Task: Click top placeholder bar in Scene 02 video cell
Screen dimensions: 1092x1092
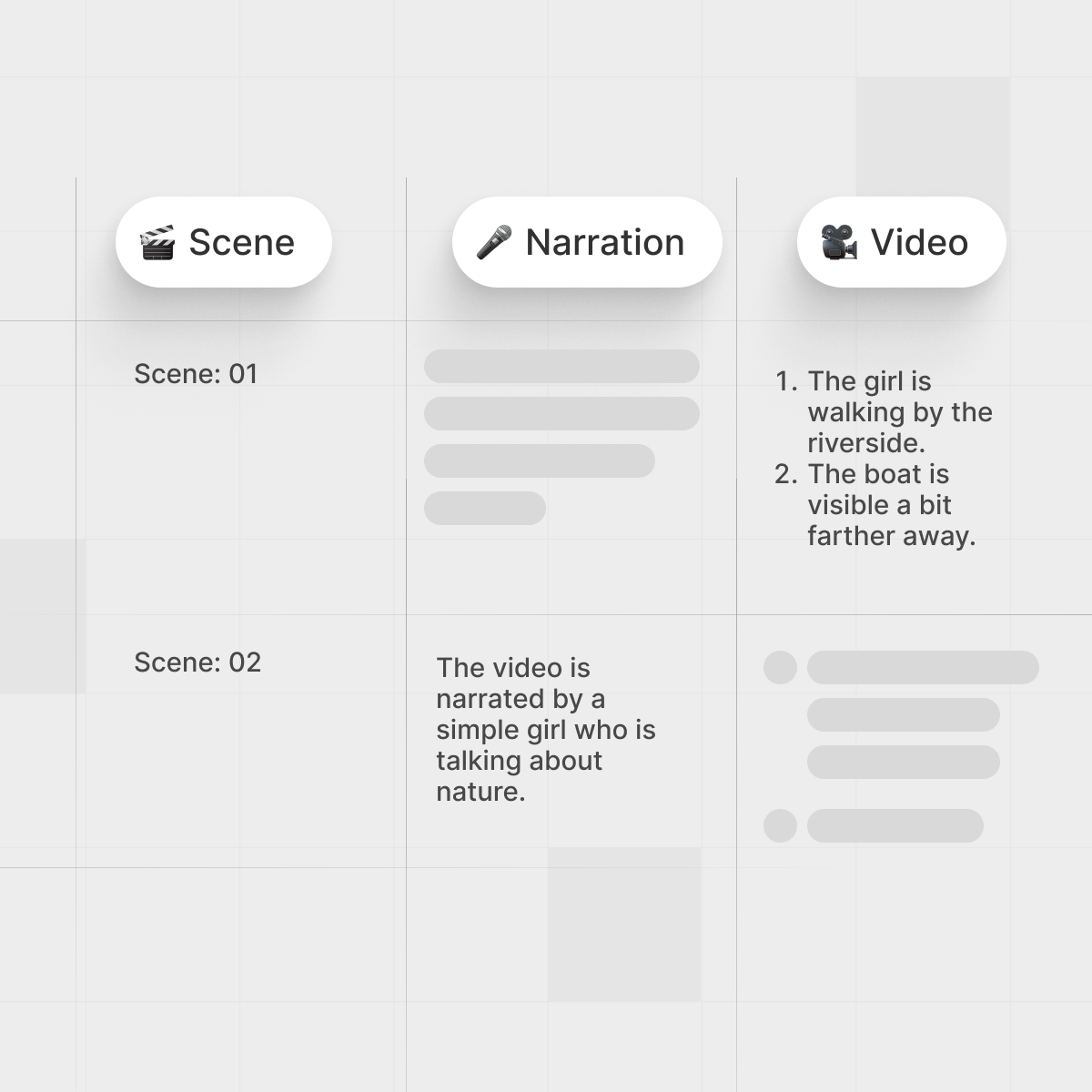Action: click(923, 667)
